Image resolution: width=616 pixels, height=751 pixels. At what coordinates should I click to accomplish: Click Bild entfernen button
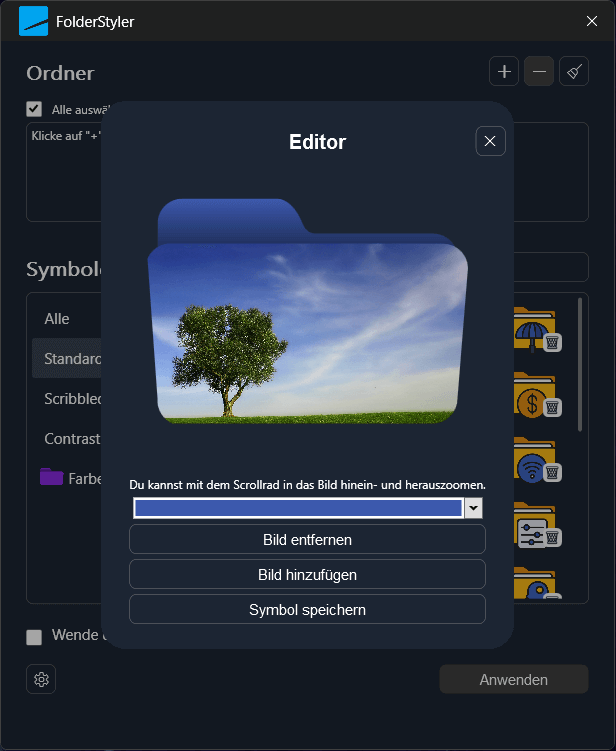[x=308, y=539]
